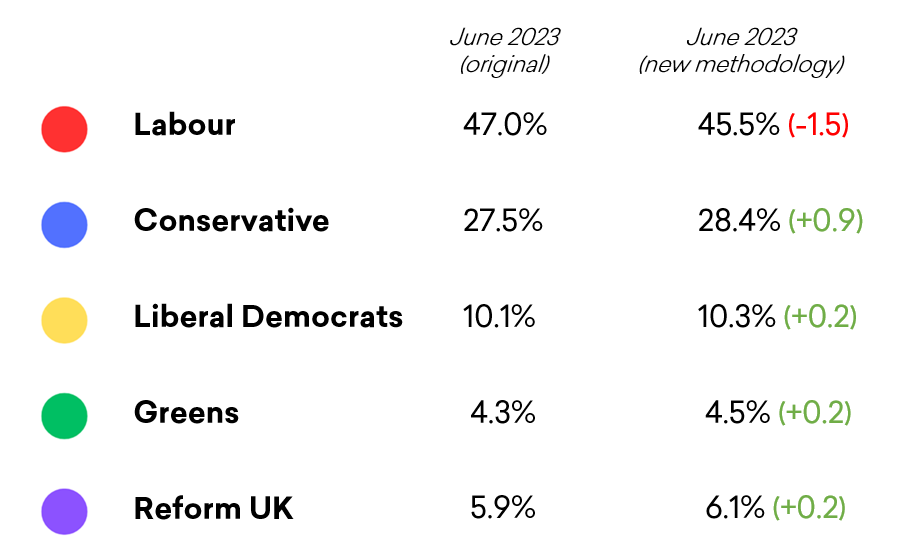Select the green (+0.9) change figure
Image resolution: width=902 pixels, height=560 pixels.
point(825,221)
